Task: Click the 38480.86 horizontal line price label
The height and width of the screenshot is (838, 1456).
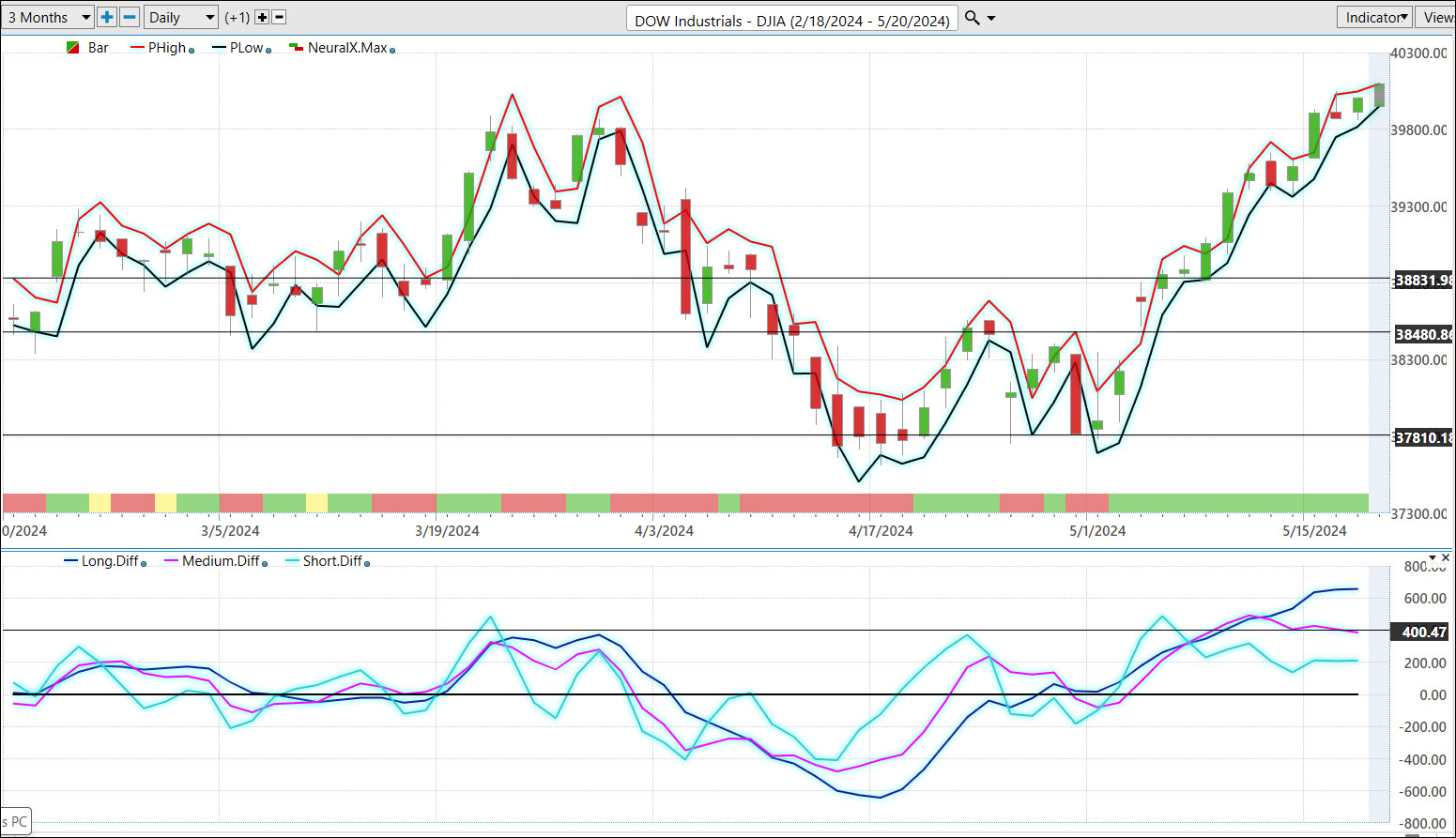Action: point(1422,335)
